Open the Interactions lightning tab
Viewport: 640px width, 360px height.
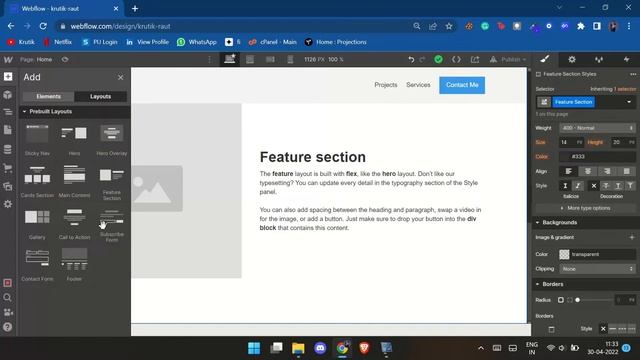pyautogui.click(x=626, y=59)
